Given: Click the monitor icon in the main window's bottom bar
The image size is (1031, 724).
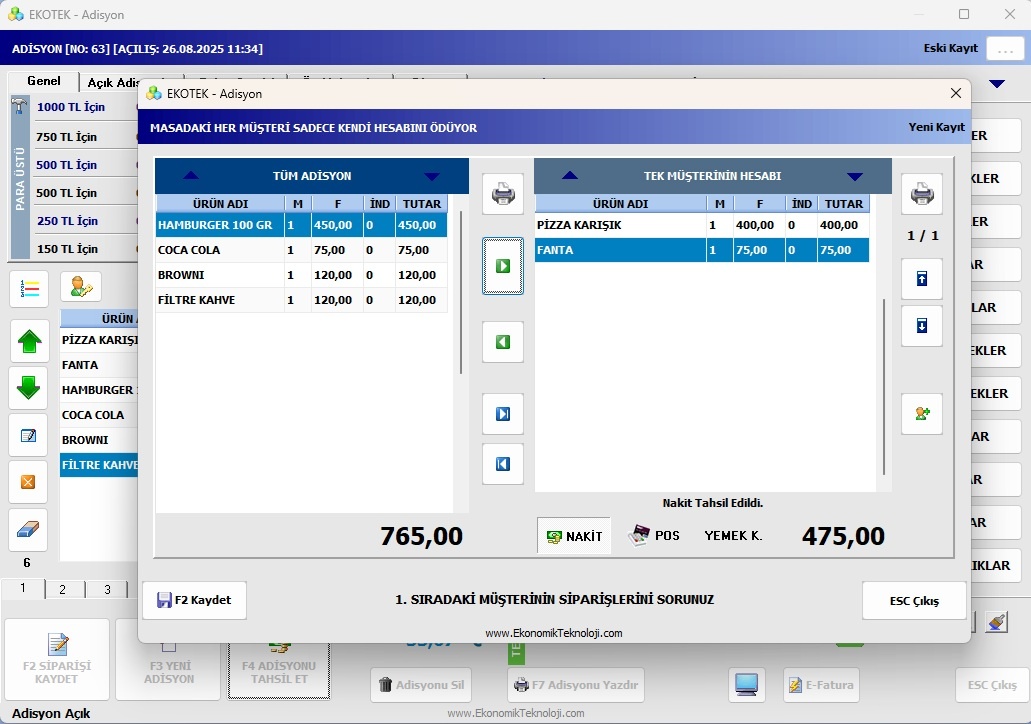Looking at the screenshot, I should pos(747,685).
